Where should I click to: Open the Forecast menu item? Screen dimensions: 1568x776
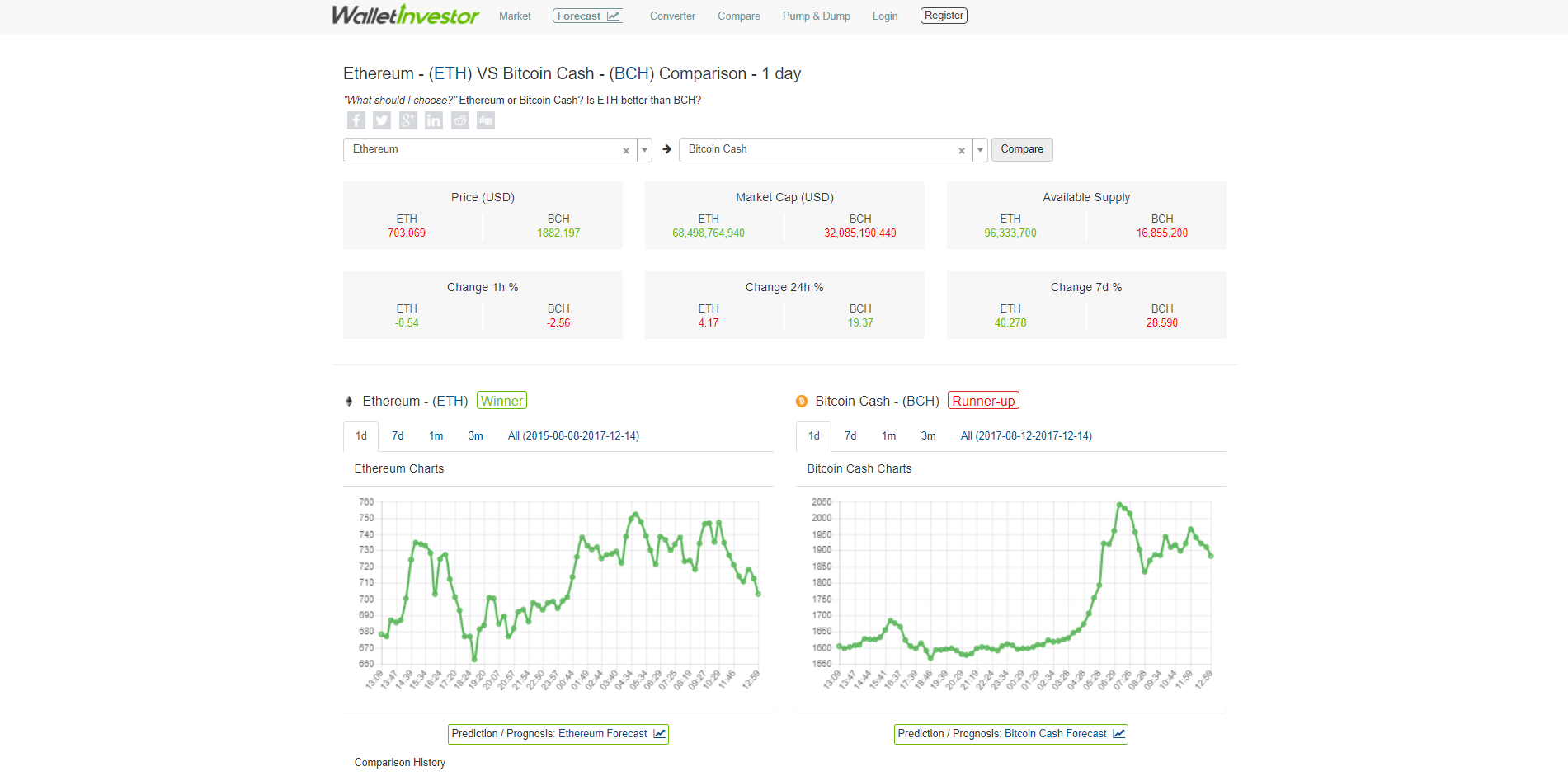point(587,16)
